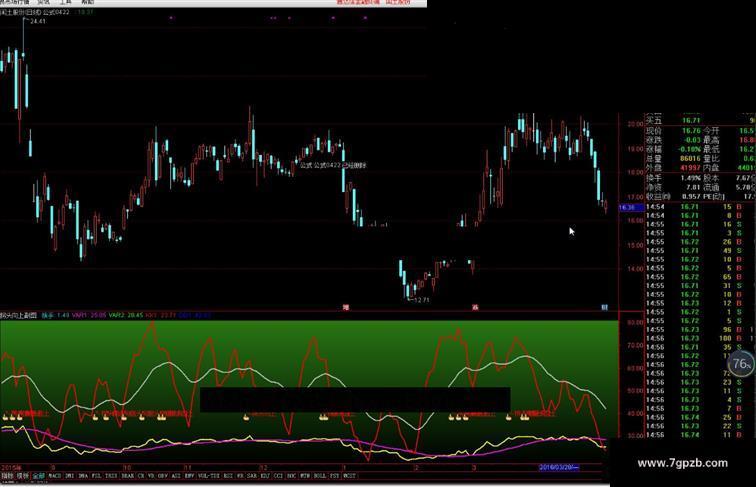This screenshot has height=487, width=756.
Task: Switch to the 模板 tab
Action: 23,476
